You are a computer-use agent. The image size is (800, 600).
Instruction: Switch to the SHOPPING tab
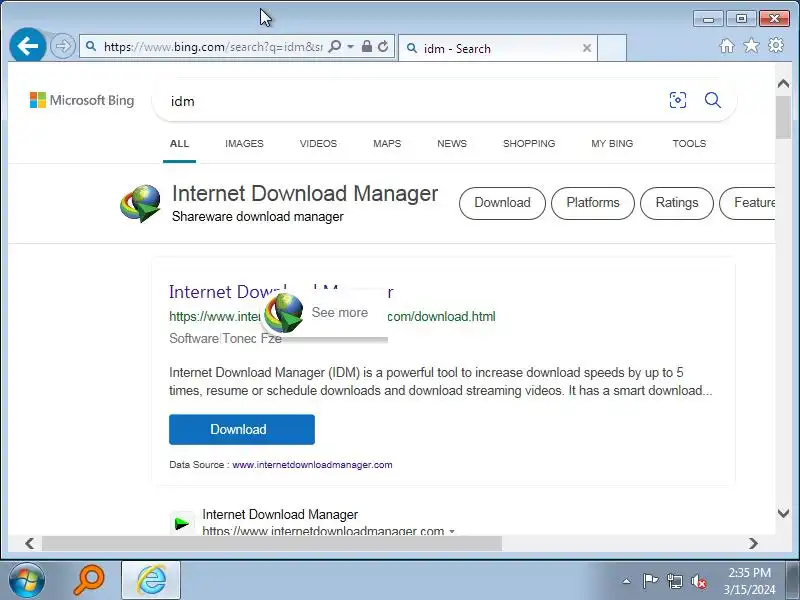[x=529, y=144]
